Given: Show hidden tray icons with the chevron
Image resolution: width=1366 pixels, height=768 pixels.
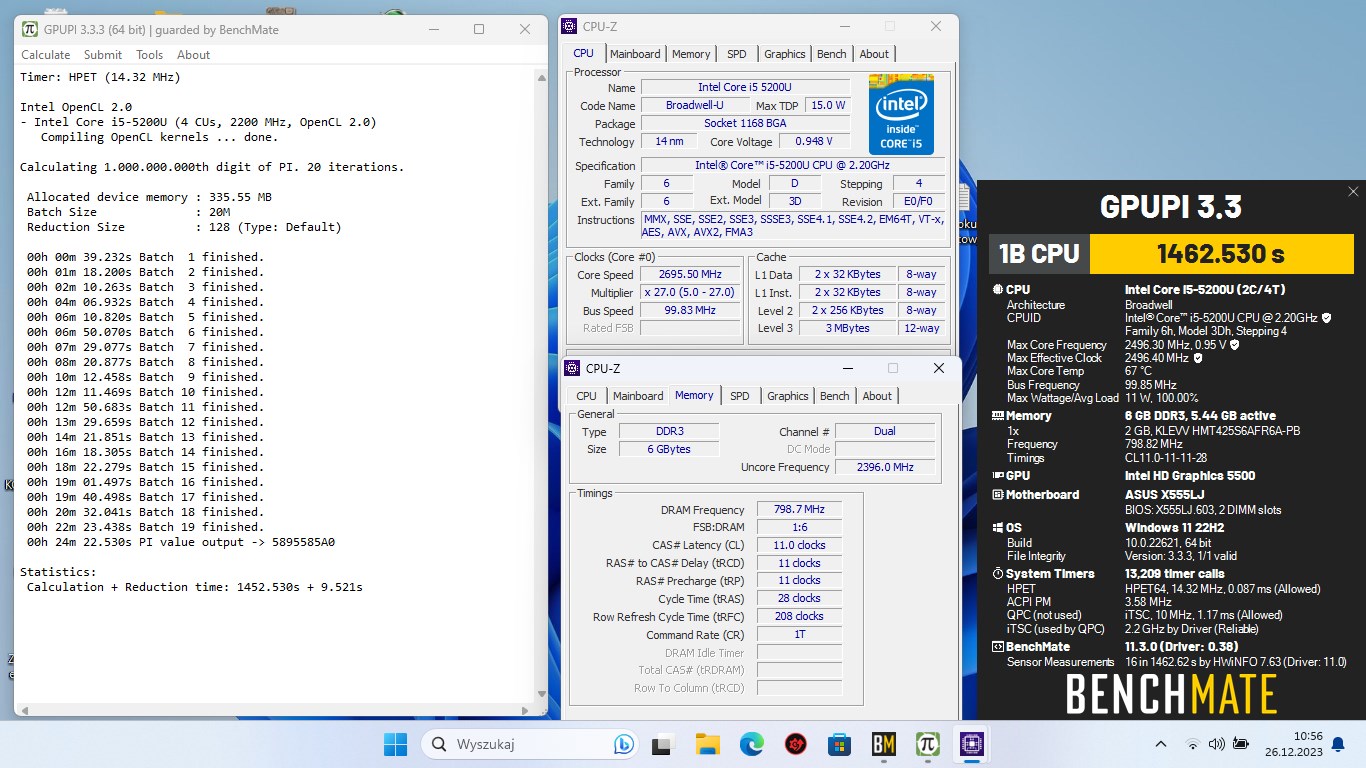Looking at the screenshot, I should pos(1161,744).
